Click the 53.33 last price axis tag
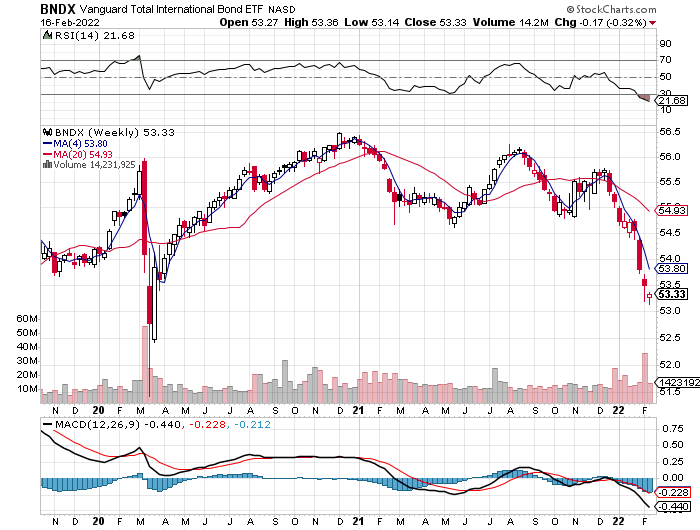The height and width of the screenshot is (530, 700). pos(672,294)
